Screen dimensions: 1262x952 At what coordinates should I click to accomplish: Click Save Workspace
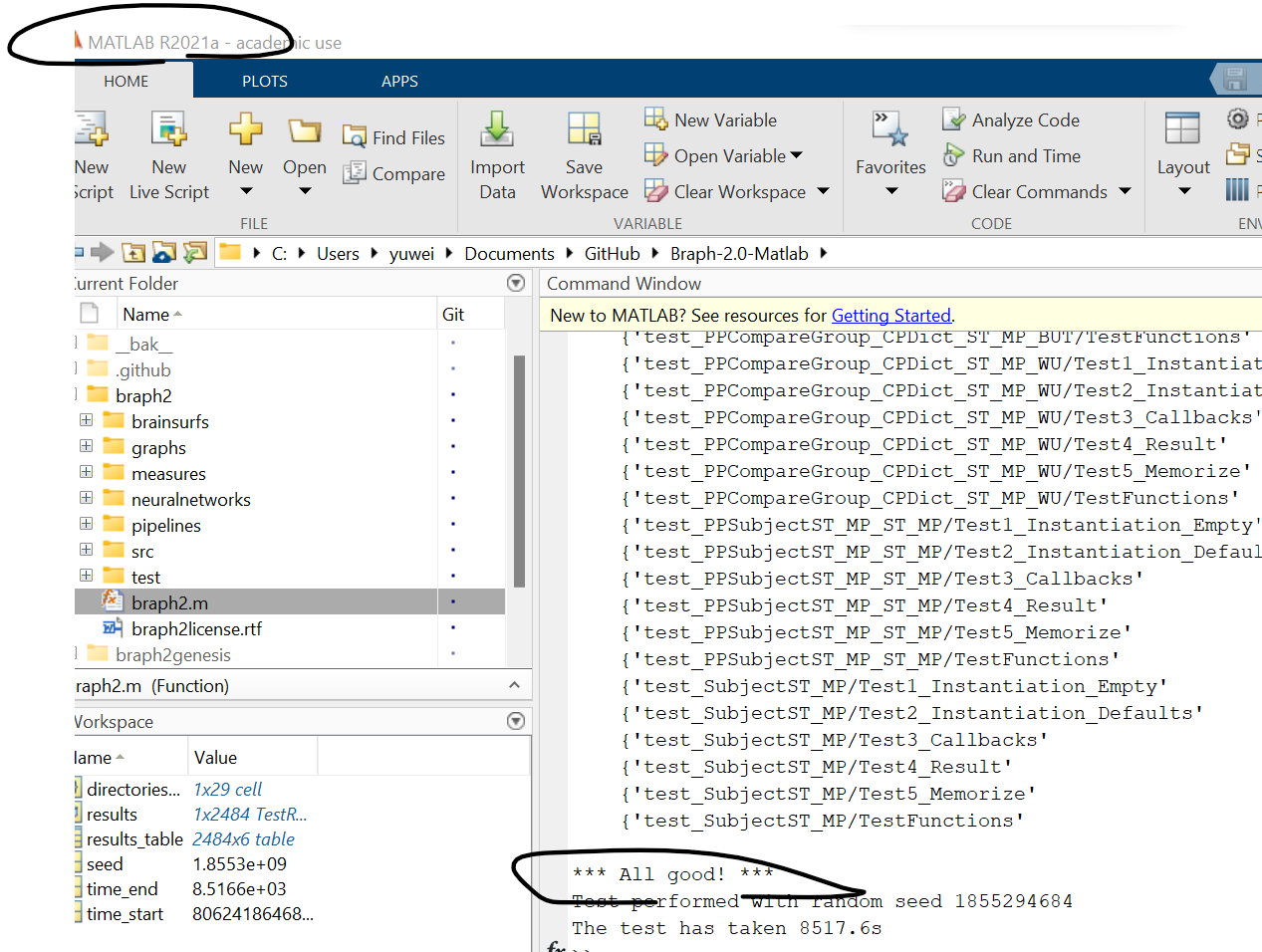click(584, 154)
